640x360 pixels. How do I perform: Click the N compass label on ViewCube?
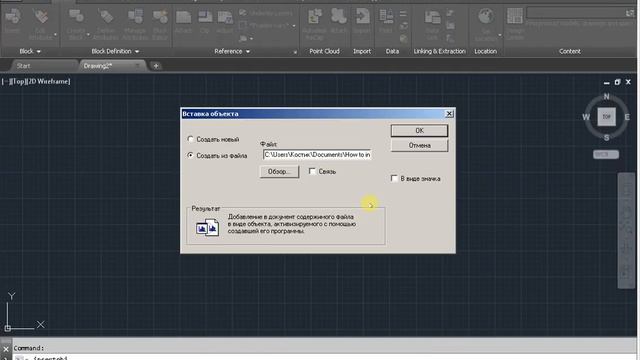coord(607,96)
